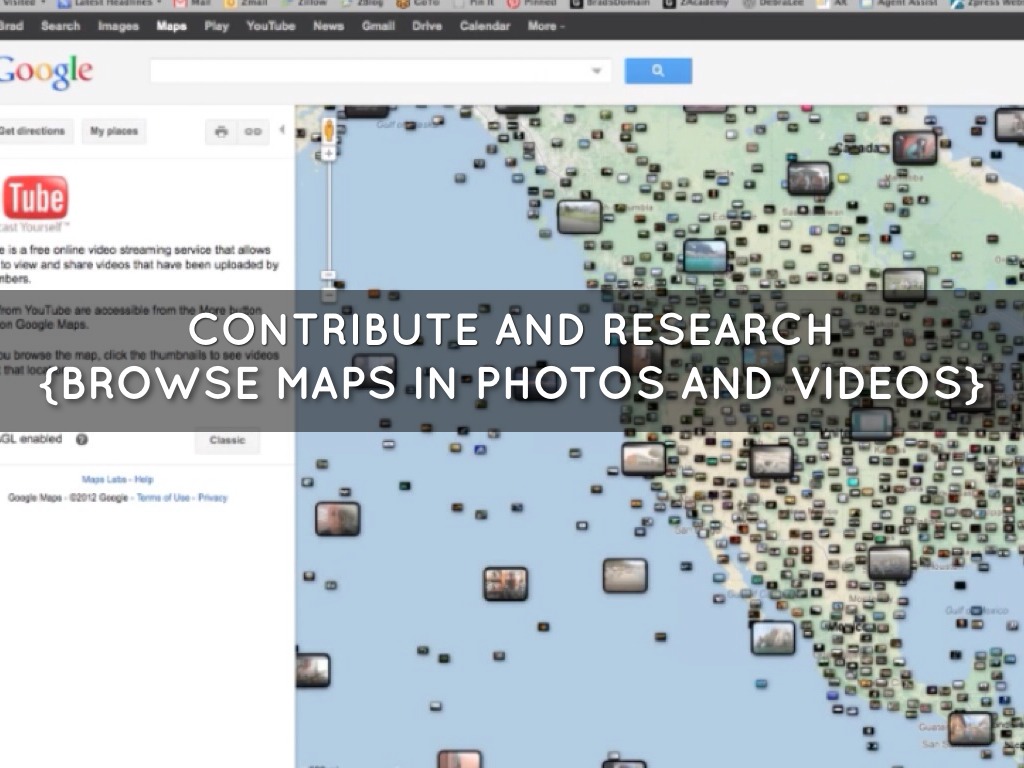The width and height of the screenshot is (1024, 768).
Task: Switch to Classic maps with the Classic button
Action: 227,440
